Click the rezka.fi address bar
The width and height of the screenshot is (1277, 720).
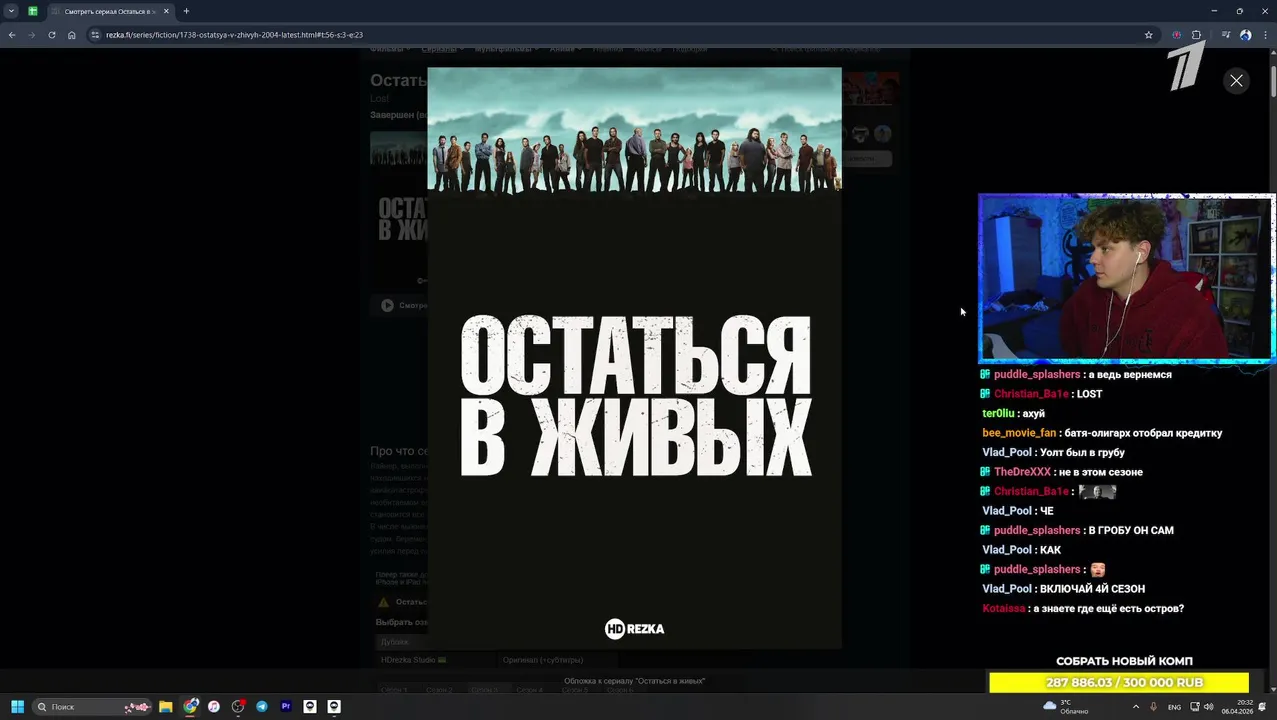pyautogui.click(x=620, y=35)
